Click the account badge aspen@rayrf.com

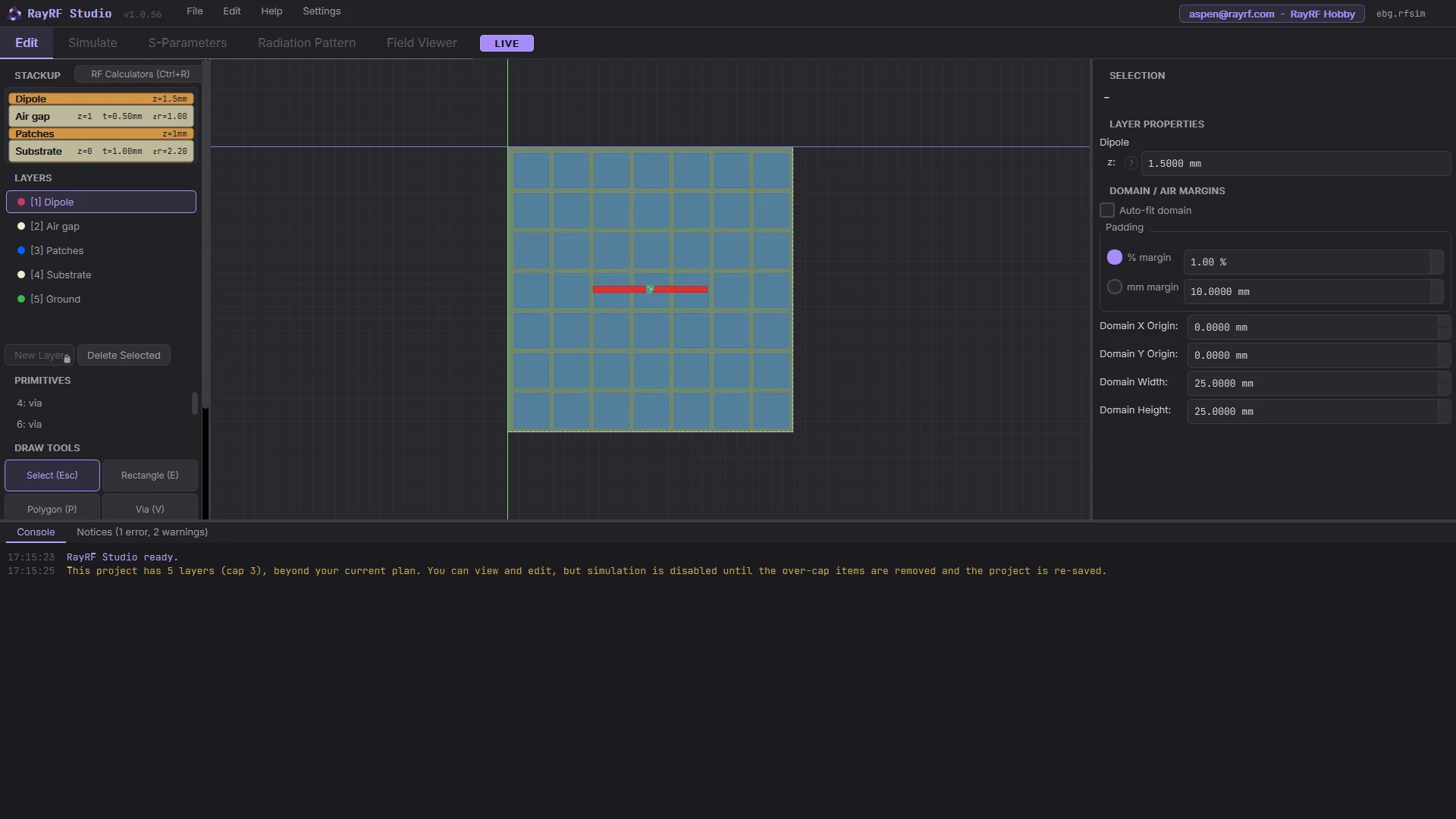tap(1272, 14)
